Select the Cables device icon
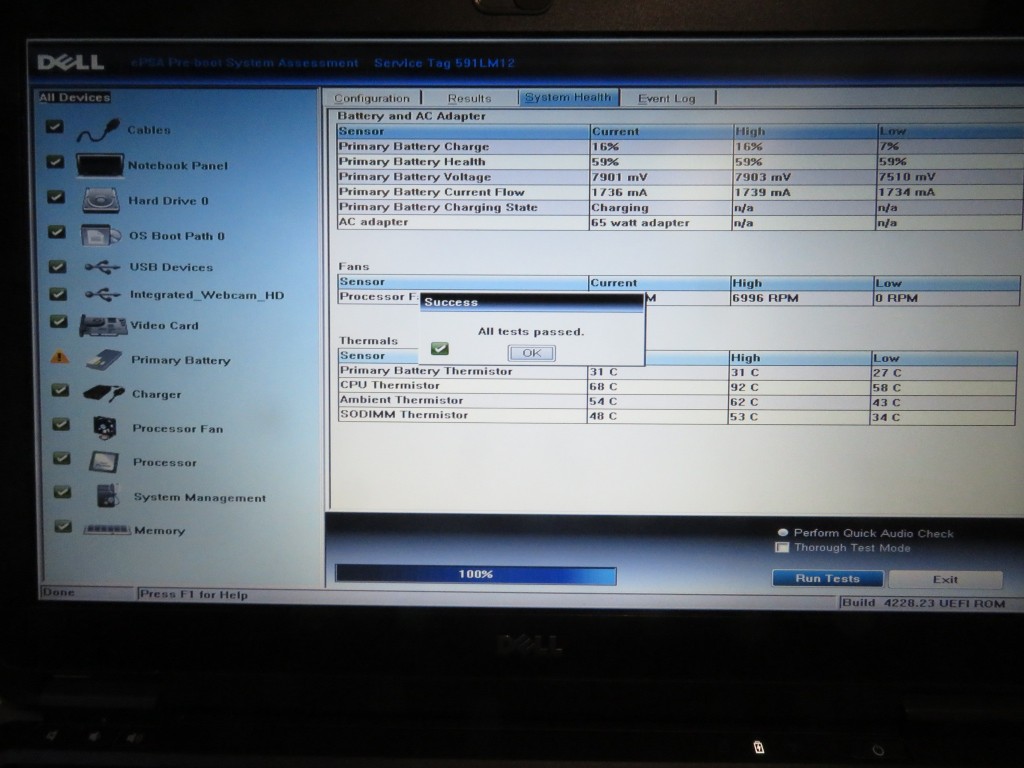1024x768 pixels. click(98, 130)
